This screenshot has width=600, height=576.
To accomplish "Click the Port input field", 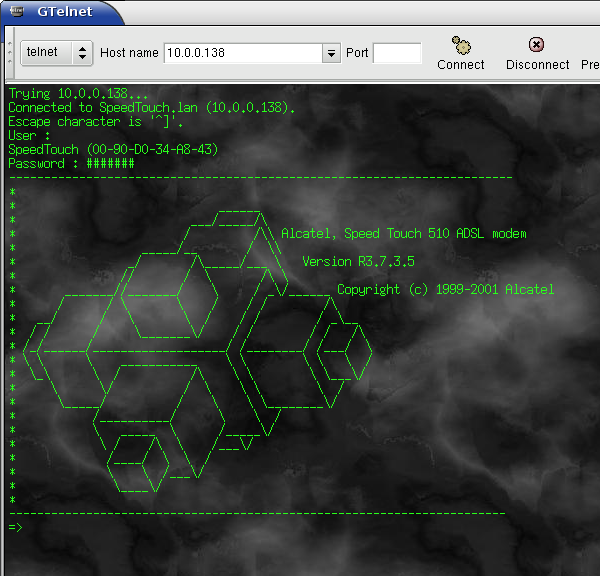I will [x=397, y=53].
